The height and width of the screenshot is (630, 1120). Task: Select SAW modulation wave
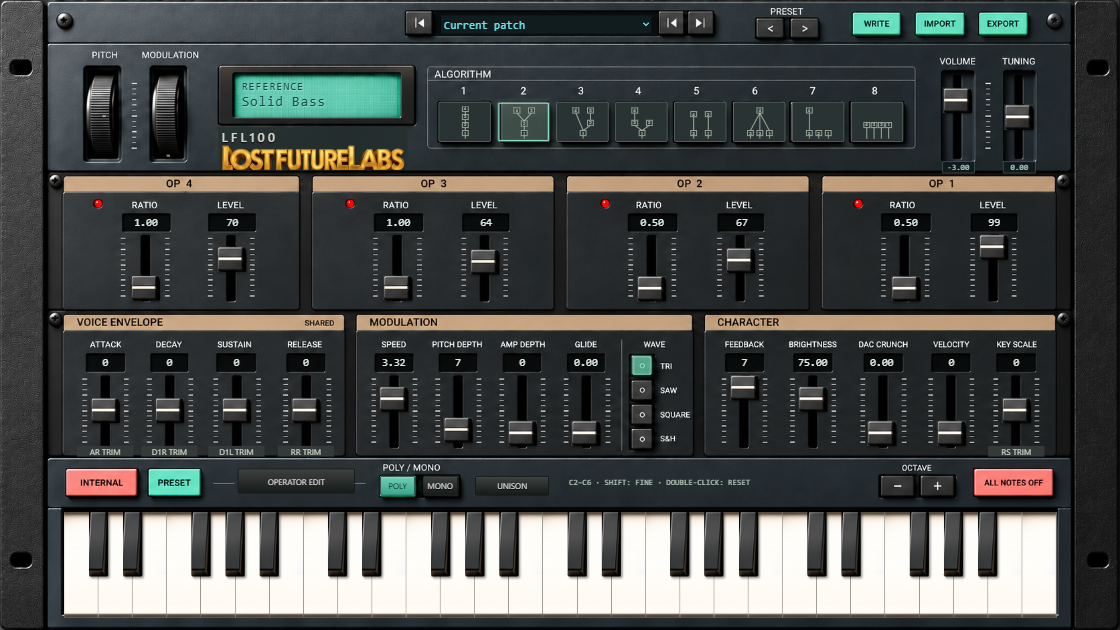641,390
